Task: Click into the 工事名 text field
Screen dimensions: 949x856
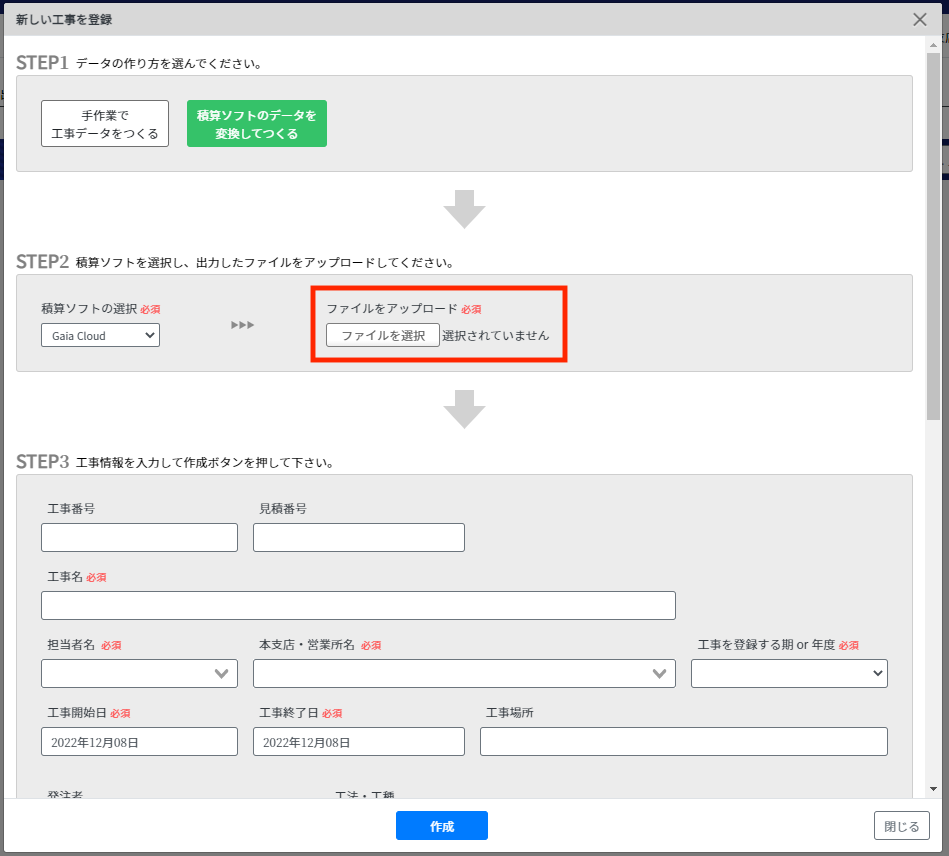Action: pos(358,605)
